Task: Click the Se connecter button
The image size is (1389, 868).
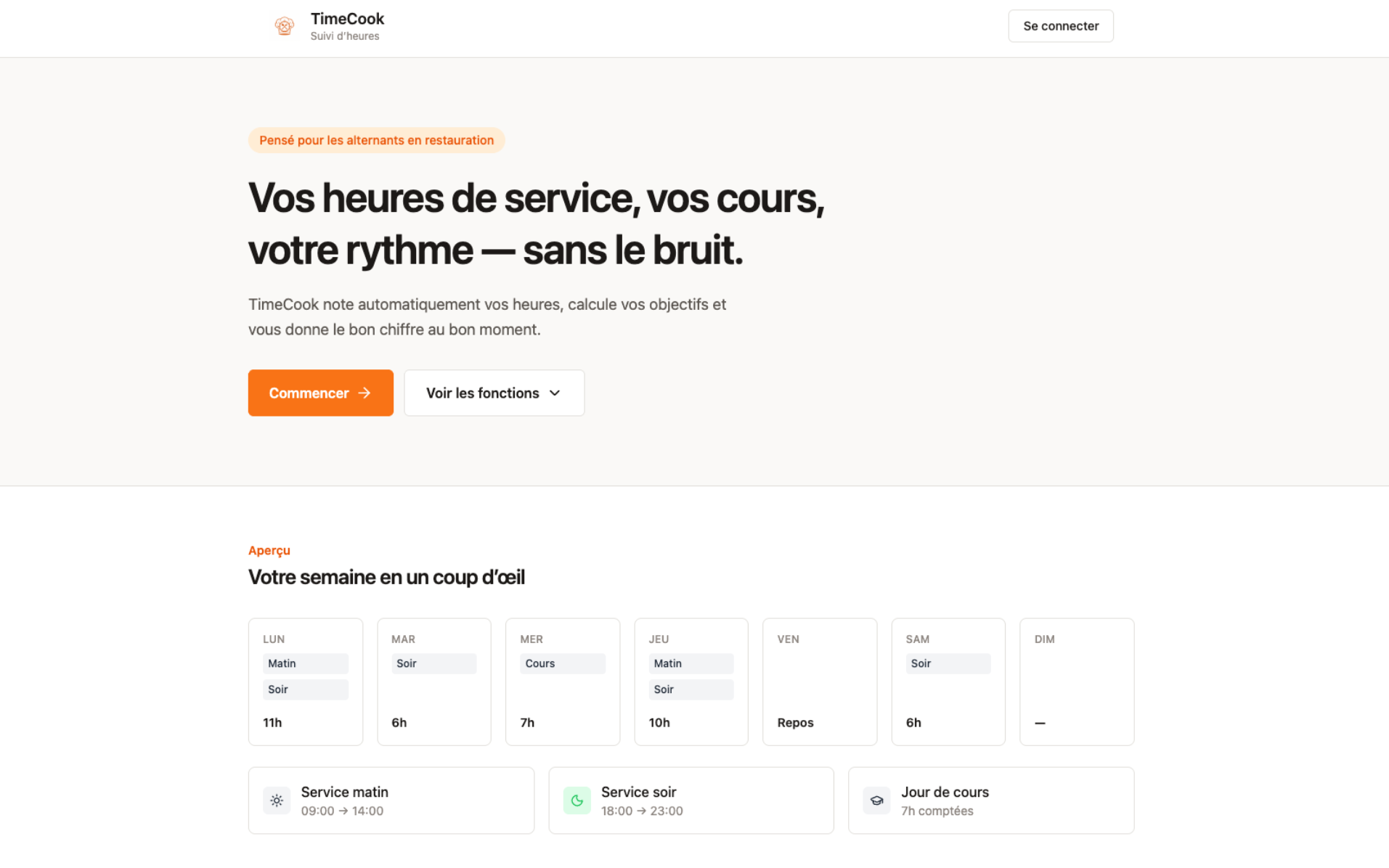Action: pos(1060,26)
